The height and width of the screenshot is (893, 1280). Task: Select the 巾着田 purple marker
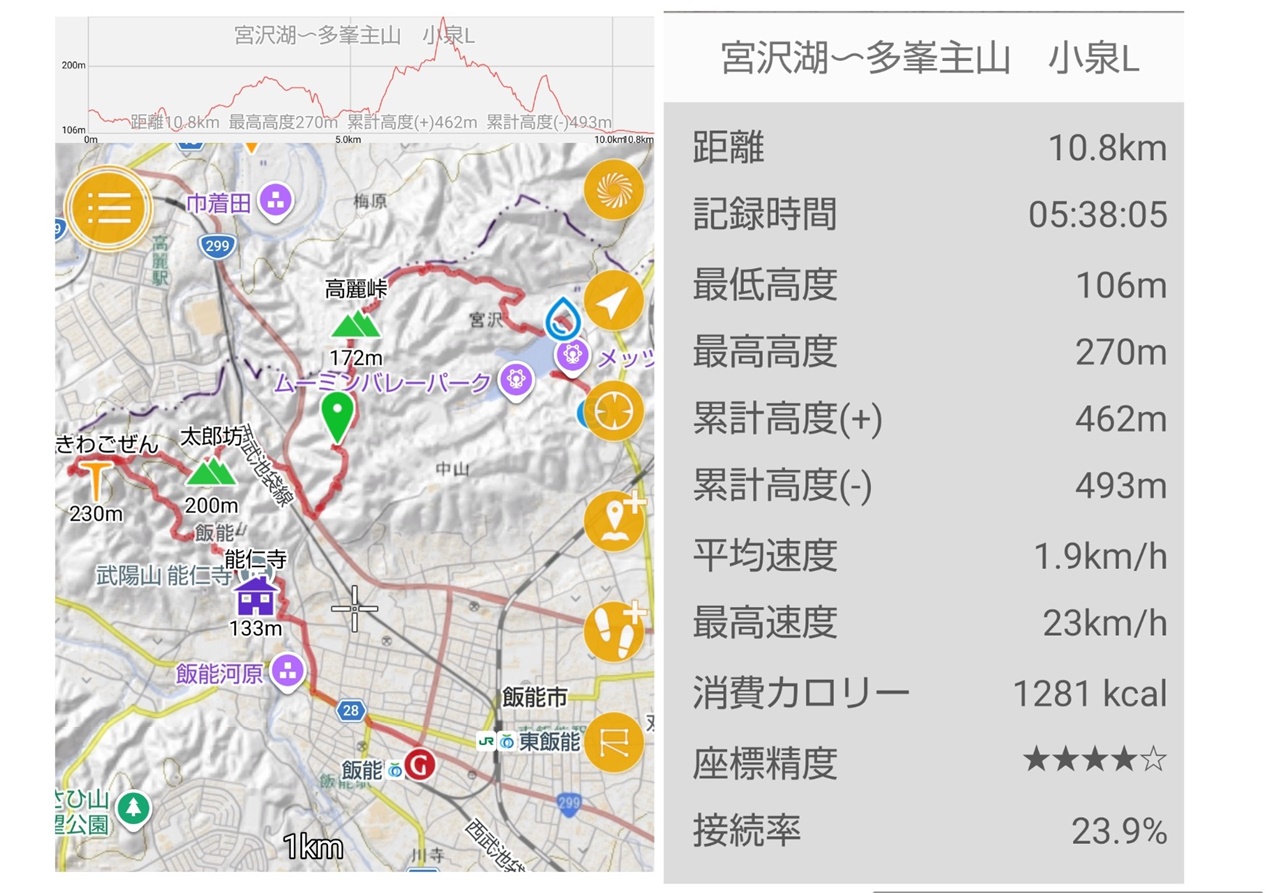[x=275, y=202]
